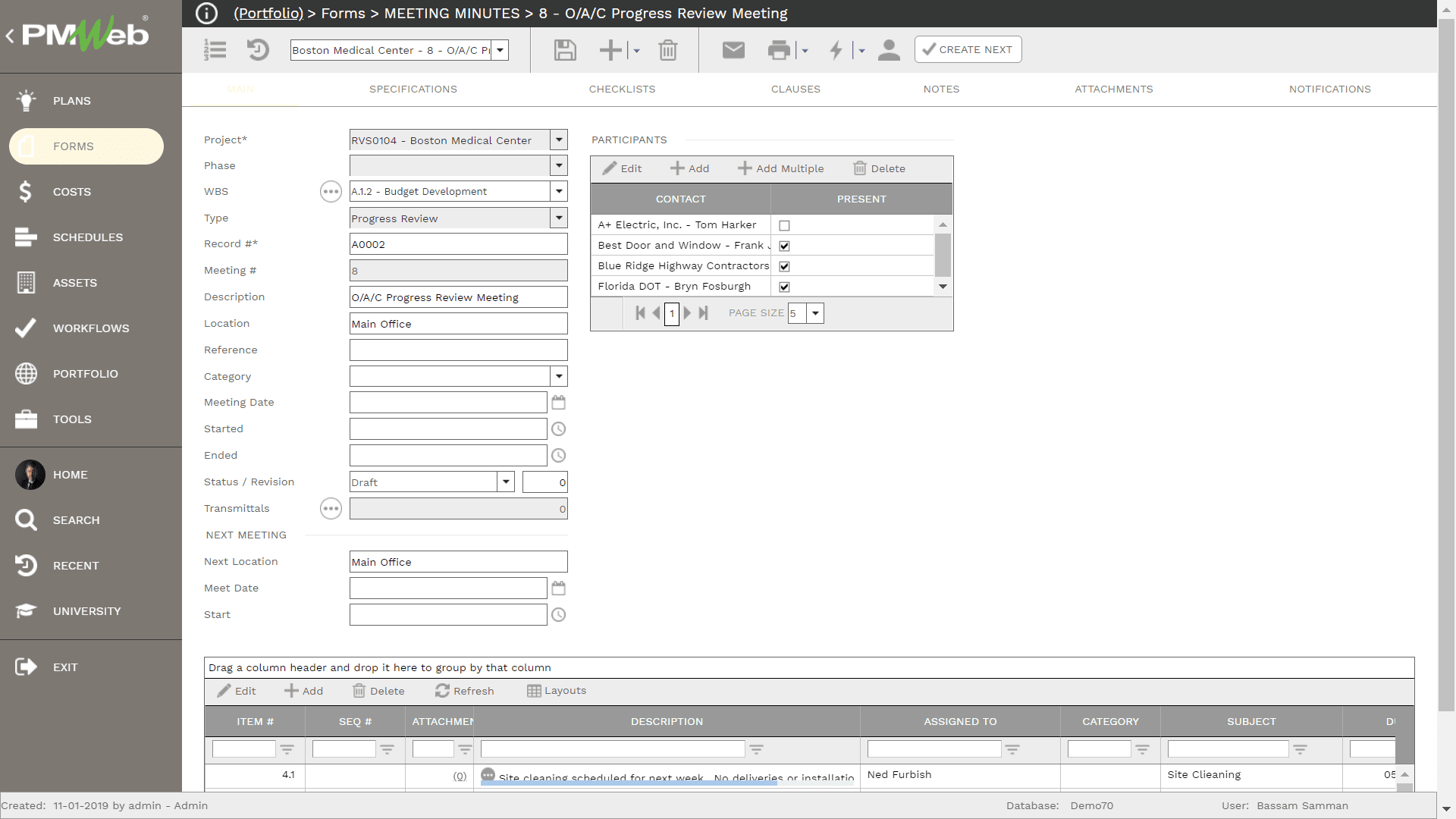
Task: Click the trash delete icon in toolbar
Action: coord(667,50)
